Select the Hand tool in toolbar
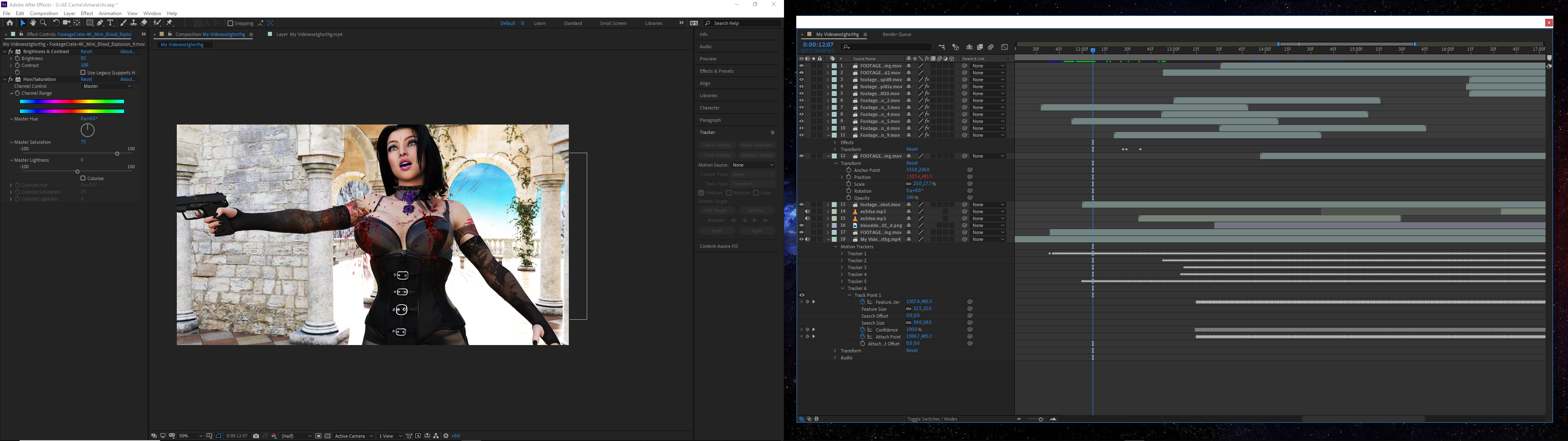Image resolution: width=1568 pixels, height=441 pixels. pos(33,23)
